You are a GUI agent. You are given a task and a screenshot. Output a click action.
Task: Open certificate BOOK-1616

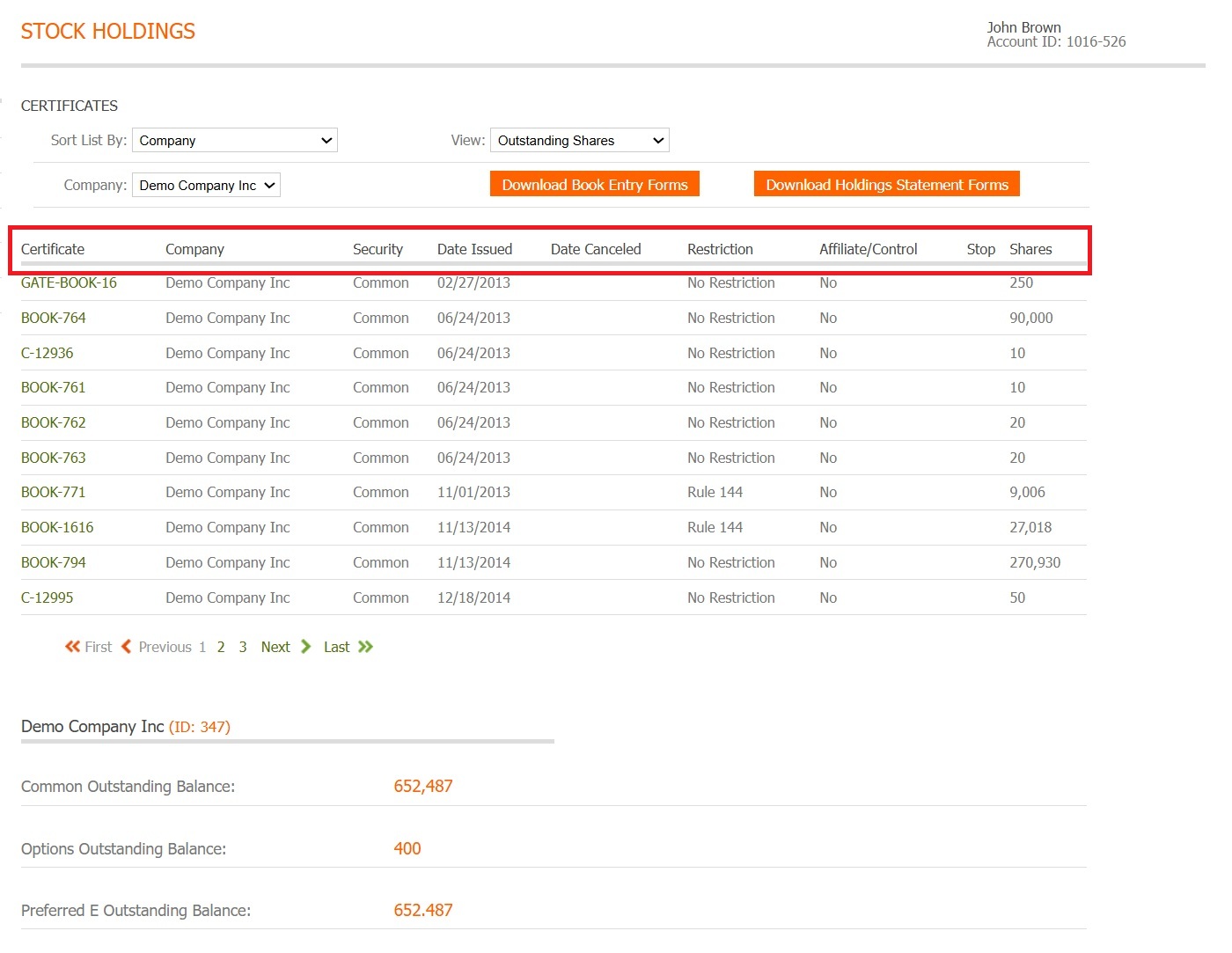click(x=57, y=528)
